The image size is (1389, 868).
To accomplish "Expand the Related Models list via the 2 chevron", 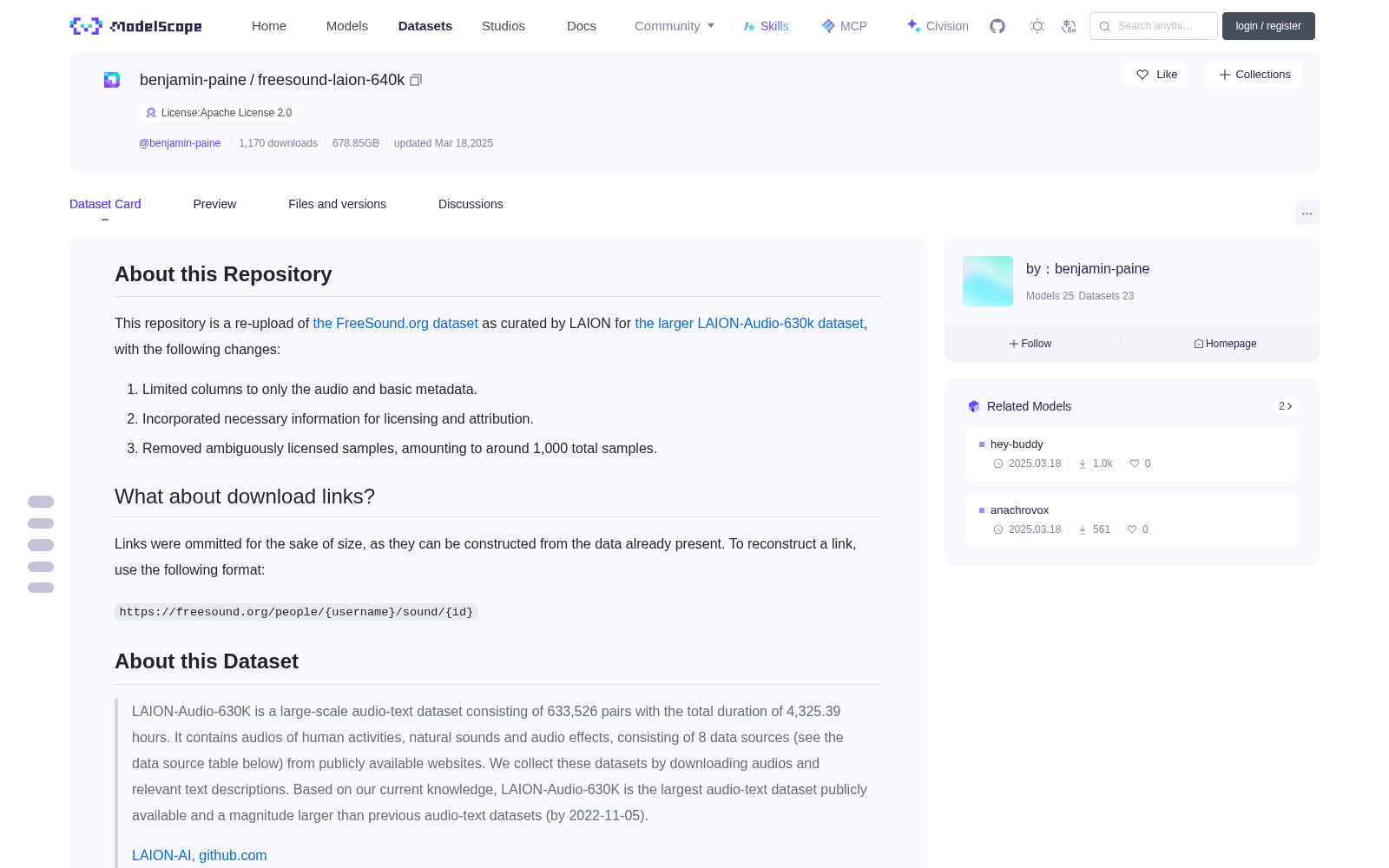I will coord(1286,406).
